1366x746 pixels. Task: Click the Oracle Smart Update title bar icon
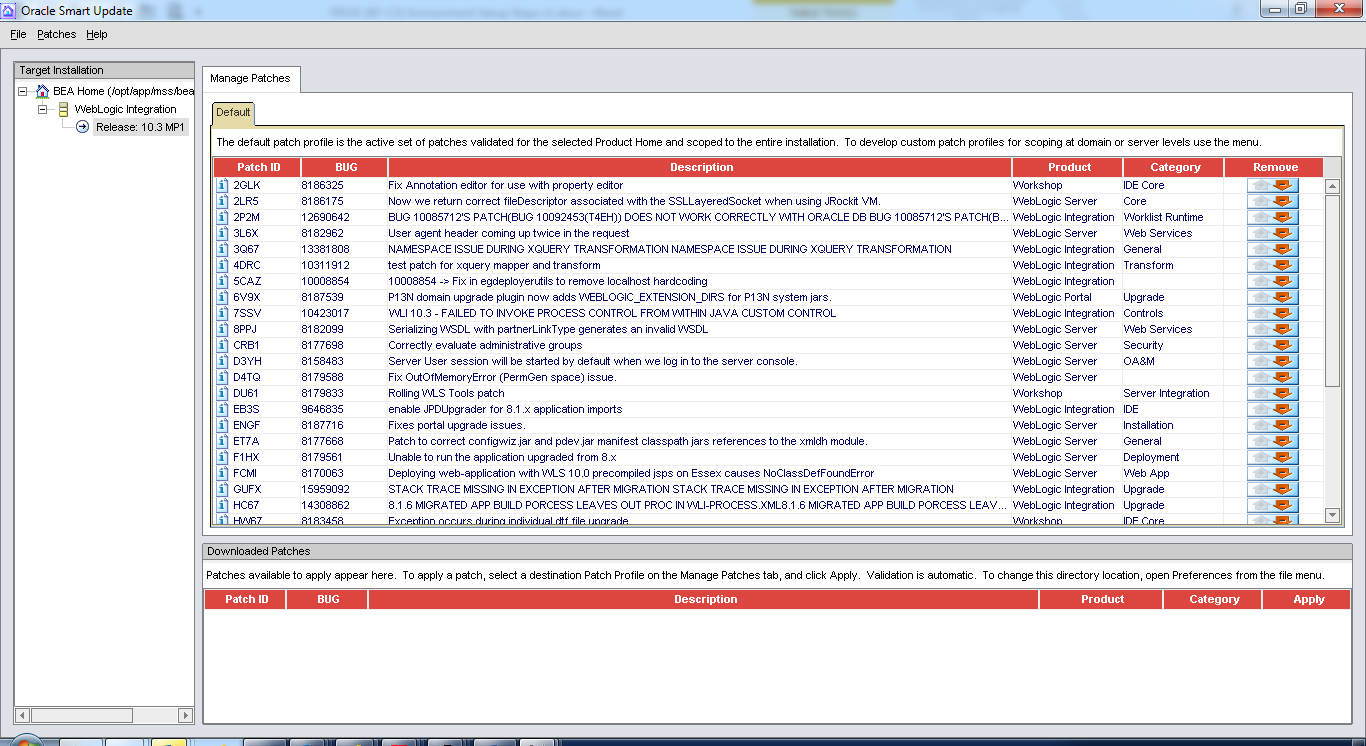[8, 10]
